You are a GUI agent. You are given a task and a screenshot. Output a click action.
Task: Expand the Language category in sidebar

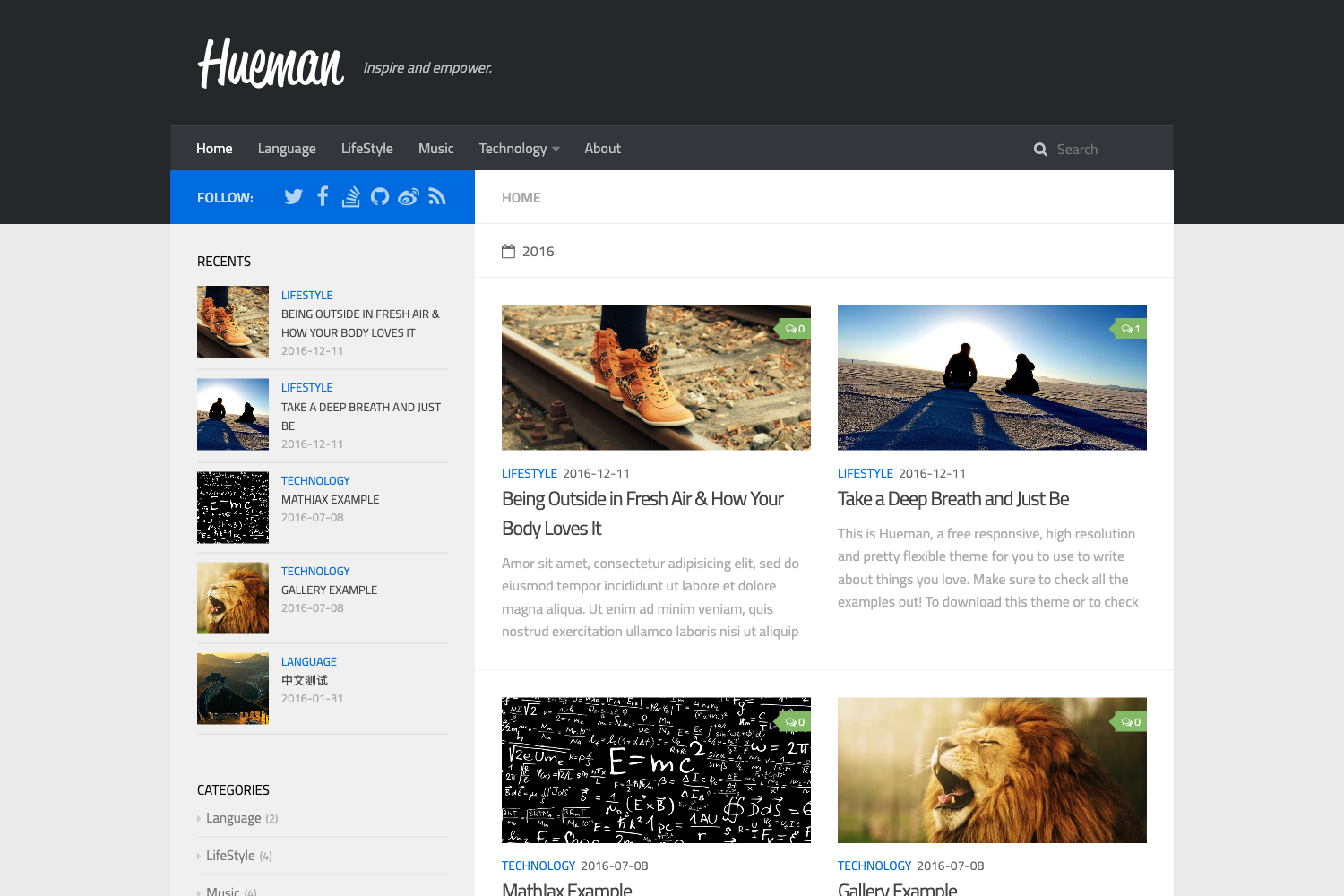point(236,817)
